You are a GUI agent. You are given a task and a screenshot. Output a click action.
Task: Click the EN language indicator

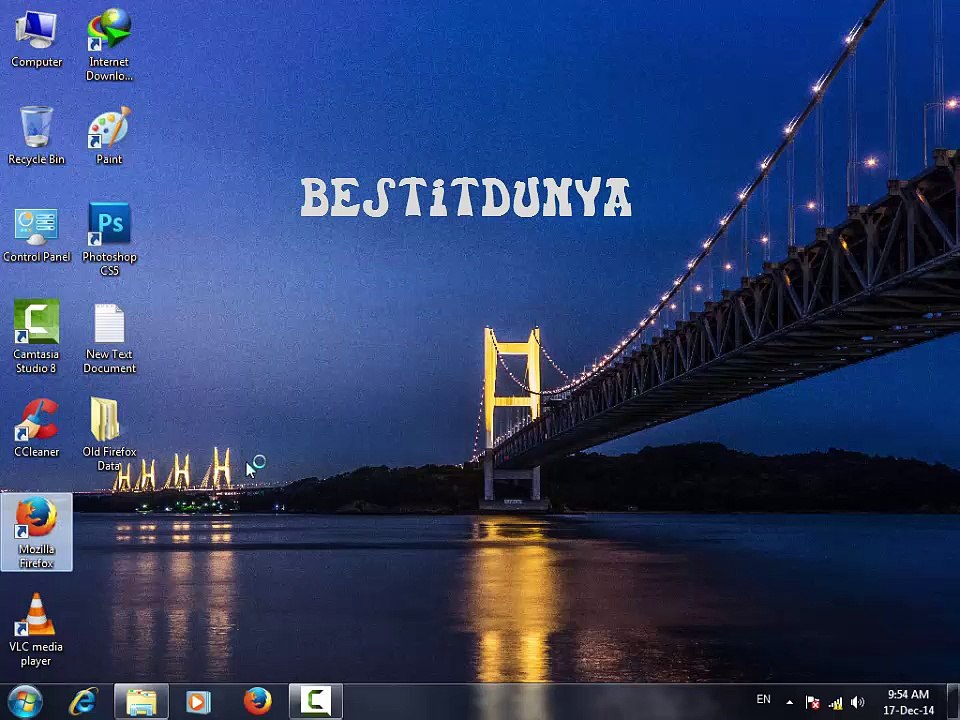(x=763, y=699)
